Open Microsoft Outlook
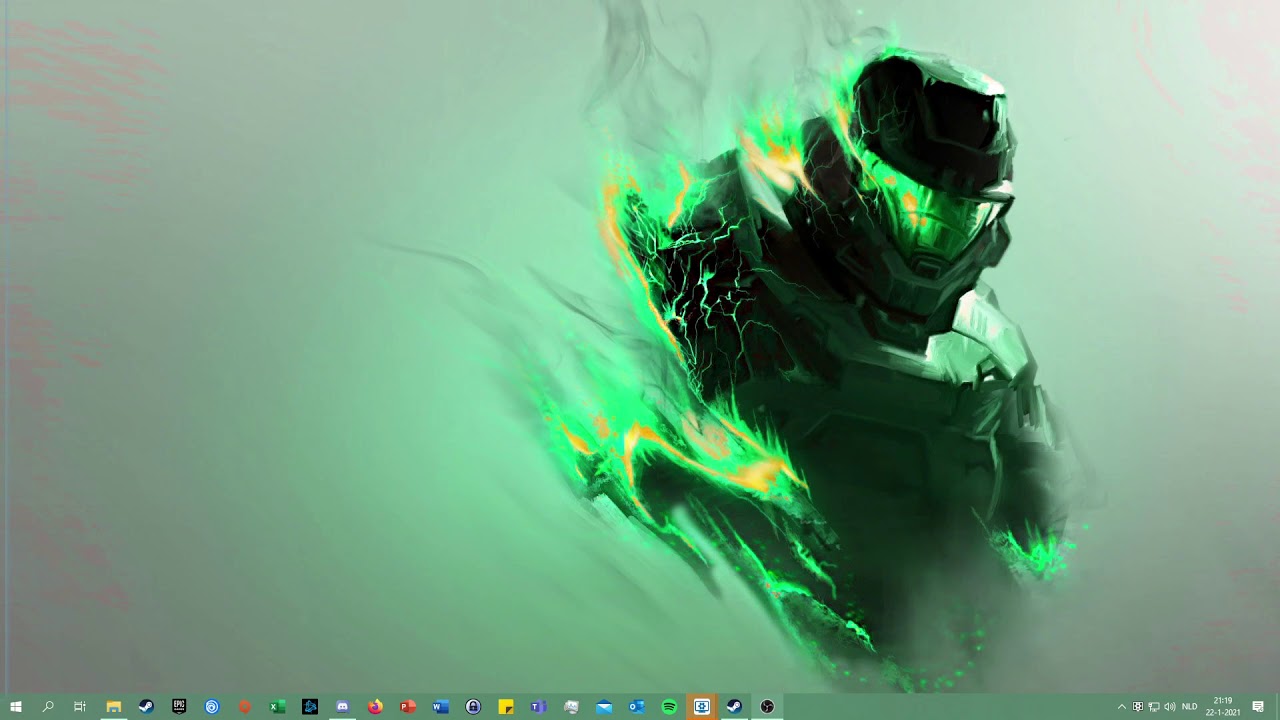1280x720 pixels. point(636,707)
